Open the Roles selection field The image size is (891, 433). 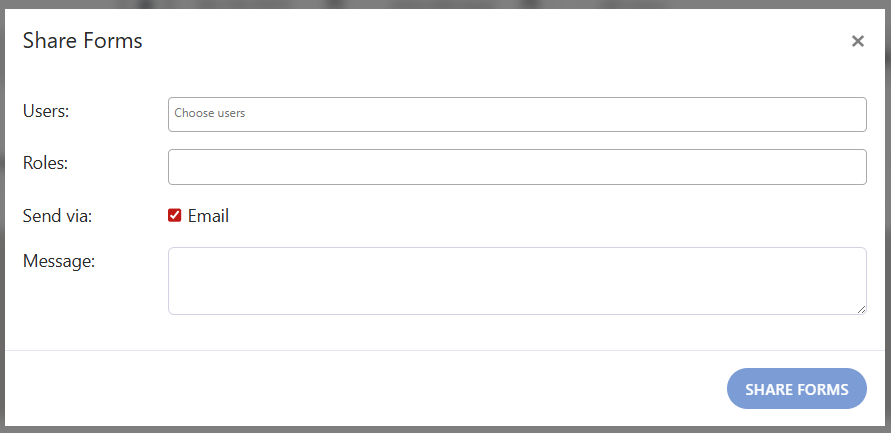pyautogui.click(x=516, y=167)
